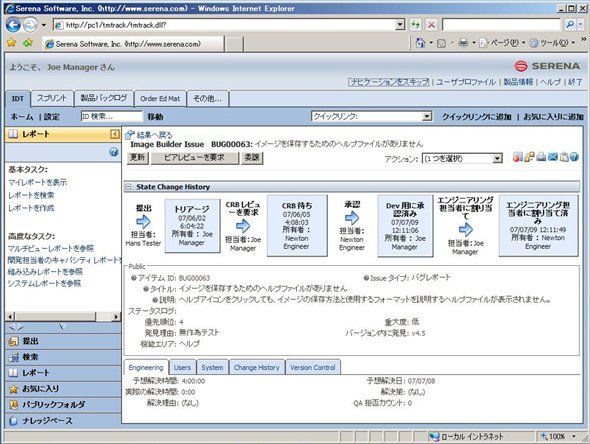Collapse the State Change History section
This screenshot has width=590, height=444.
[128, 187]
